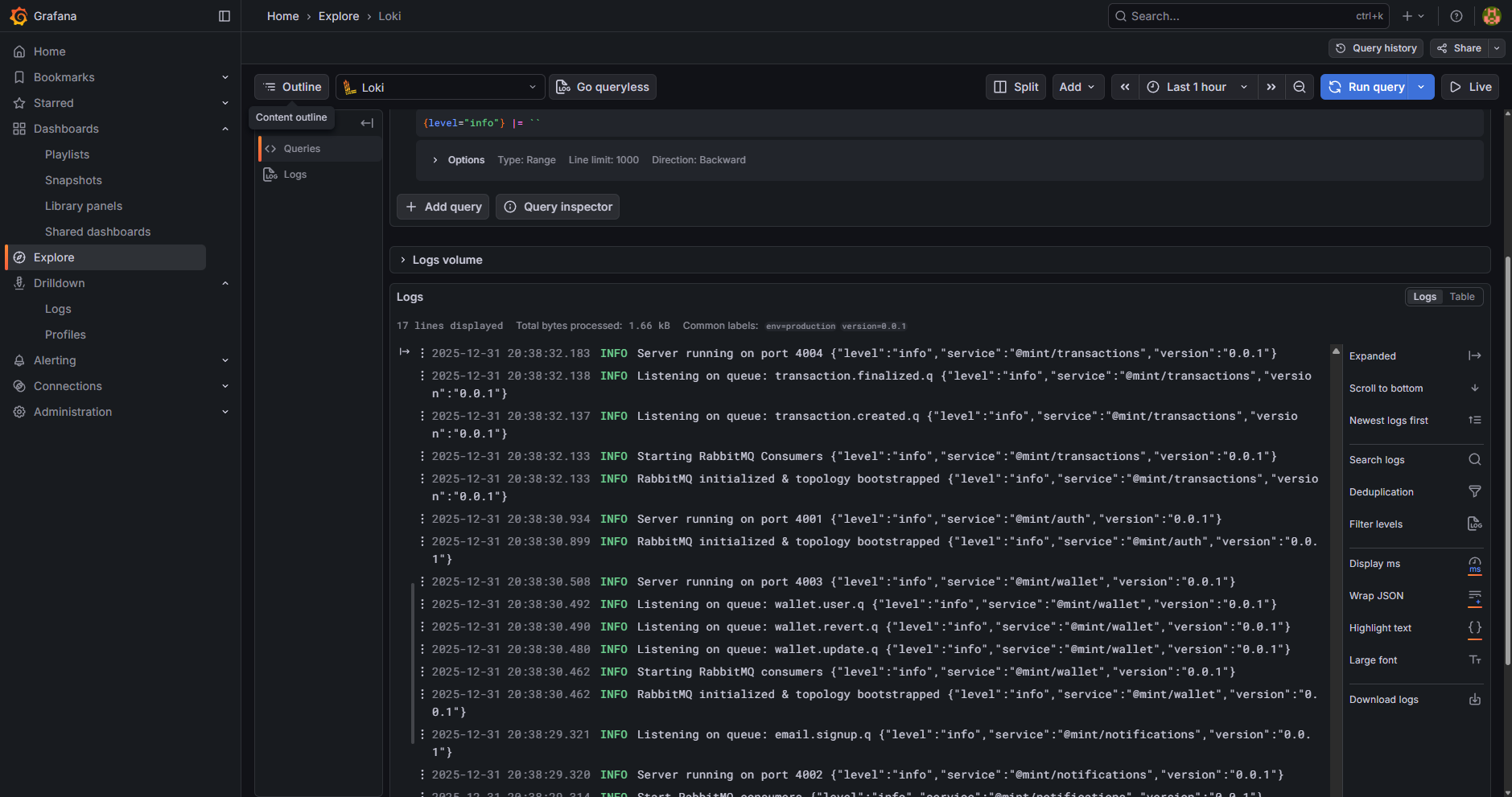Open the Filter levels icon
Screen dimensions: 1512x797
point(1475,524)
